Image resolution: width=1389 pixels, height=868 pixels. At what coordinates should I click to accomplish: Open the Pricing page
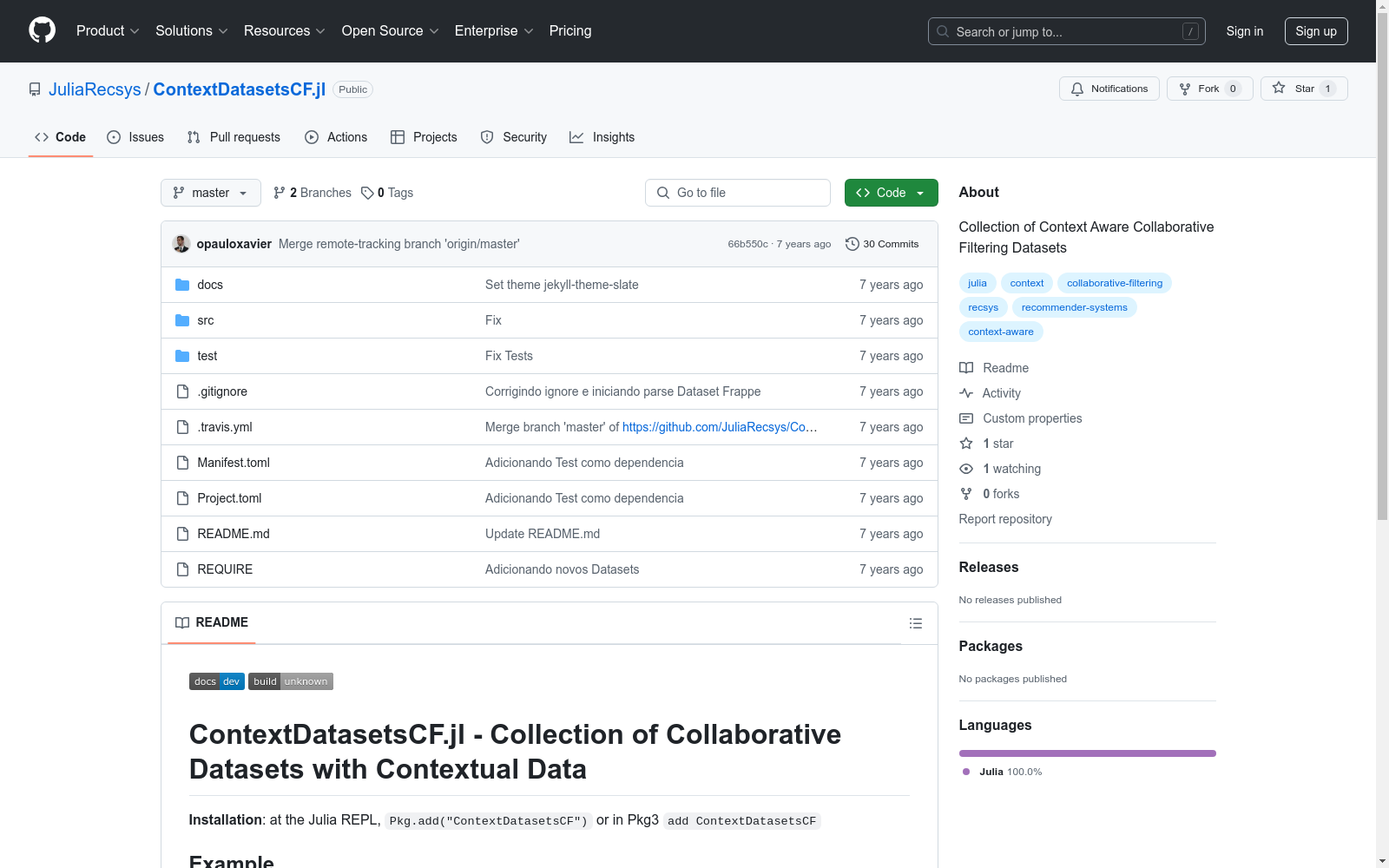point(570,31)
